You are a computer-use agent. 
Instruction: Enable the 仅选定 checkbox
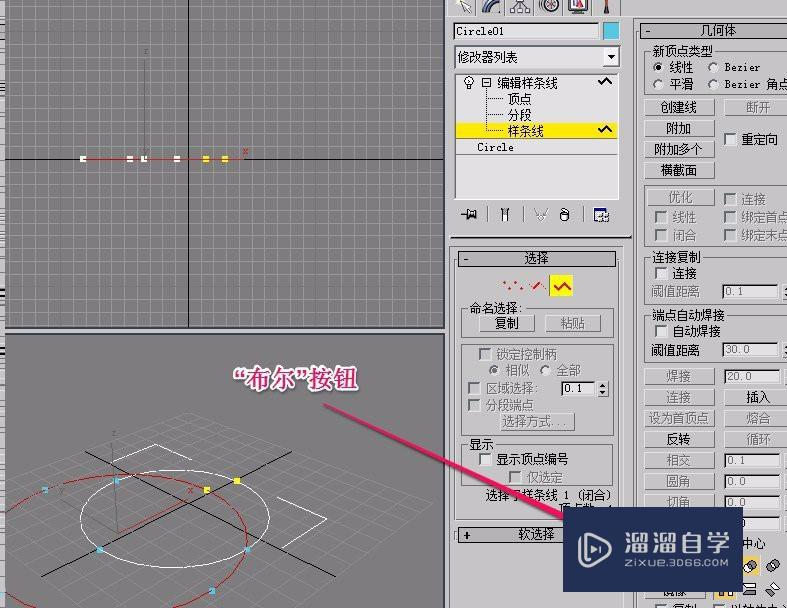515,476
